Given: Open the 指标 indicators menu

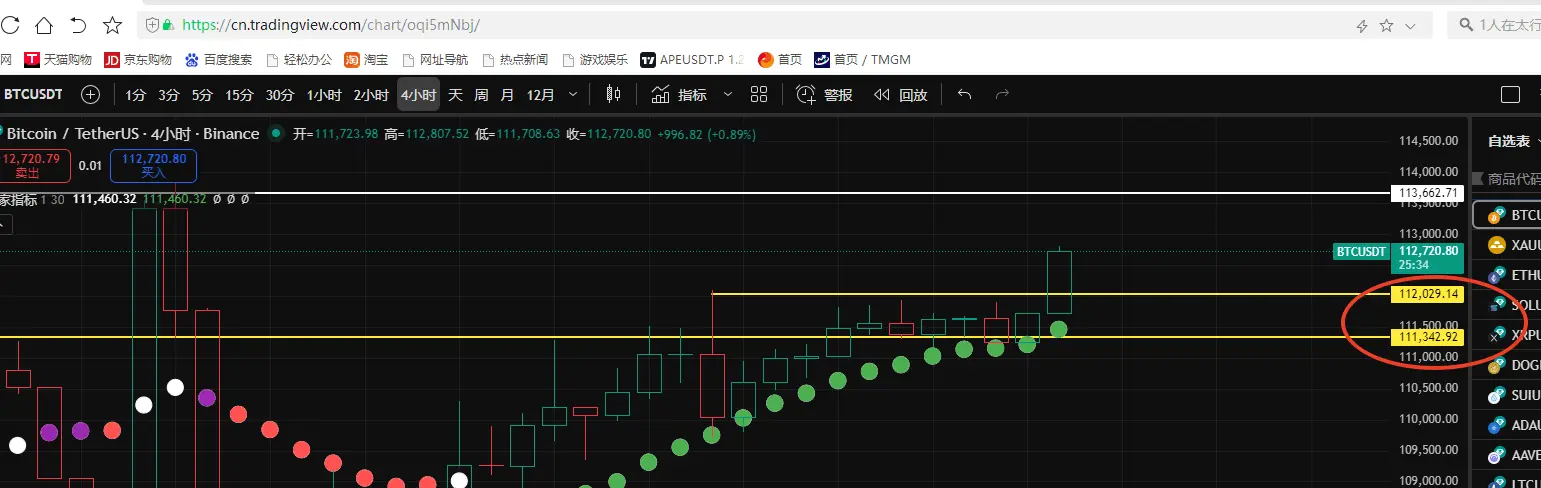Looking at the screenshot, I should coord(679,95).
